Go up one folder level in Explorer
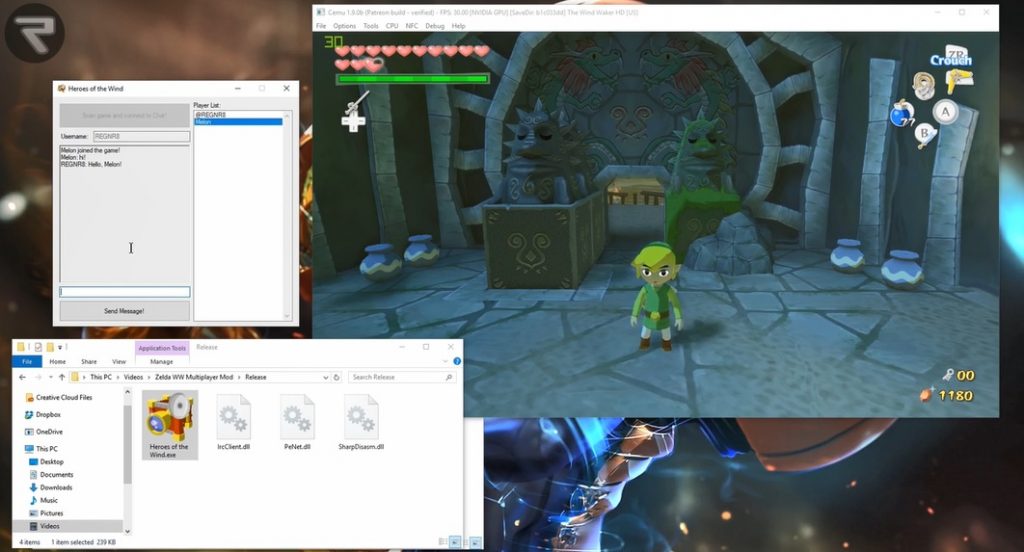1024x552 pixels. point(62,377)
